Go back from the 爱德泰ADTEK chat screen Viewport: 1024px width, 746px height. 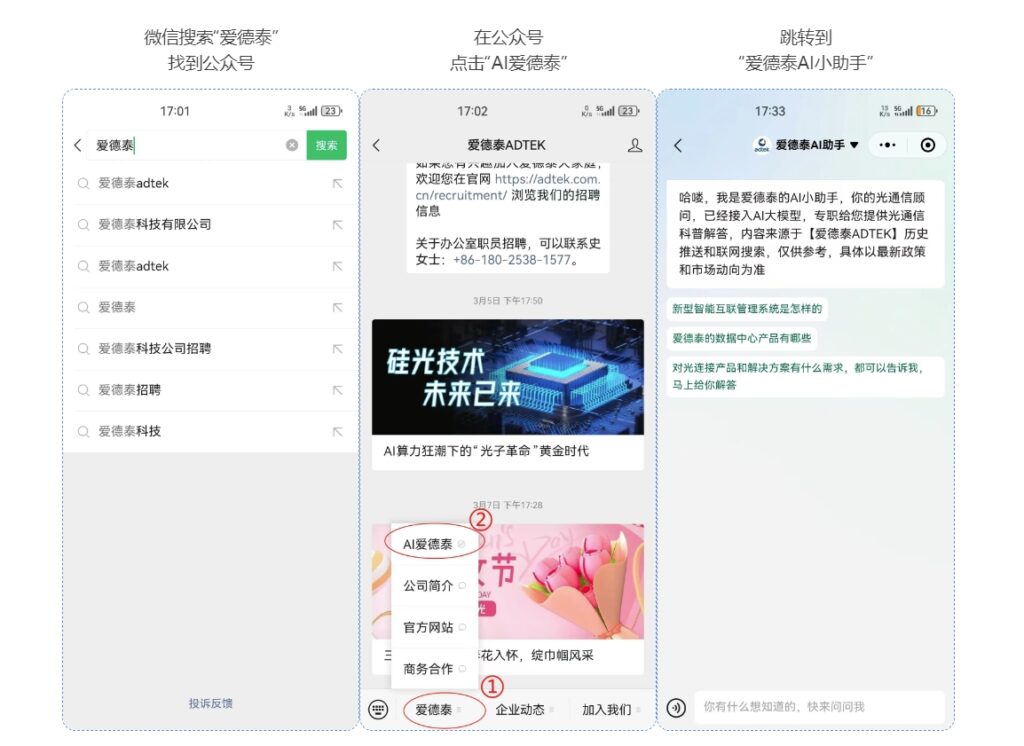coord(376,145)
